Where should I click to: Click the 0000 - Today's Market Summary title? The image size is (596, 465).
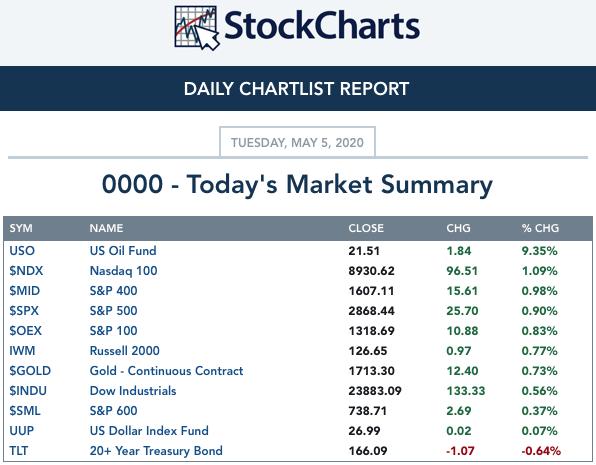coord(297,184)
